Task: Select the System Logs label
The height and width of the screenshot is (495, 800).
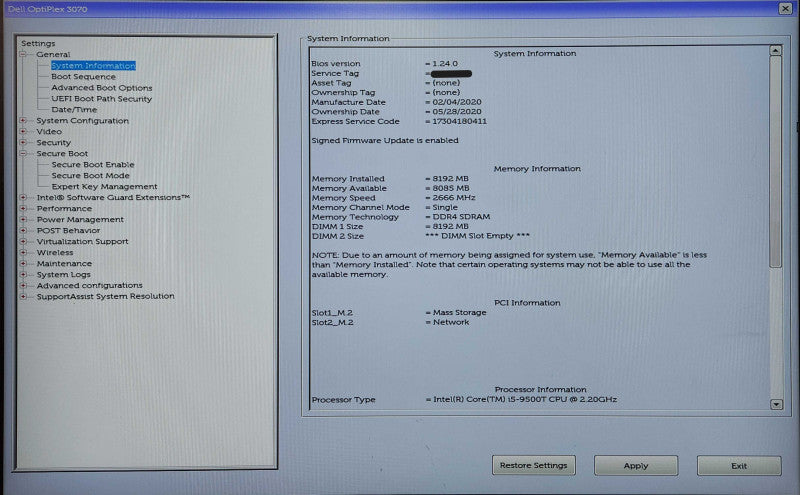Action: [x=63, y=275]
